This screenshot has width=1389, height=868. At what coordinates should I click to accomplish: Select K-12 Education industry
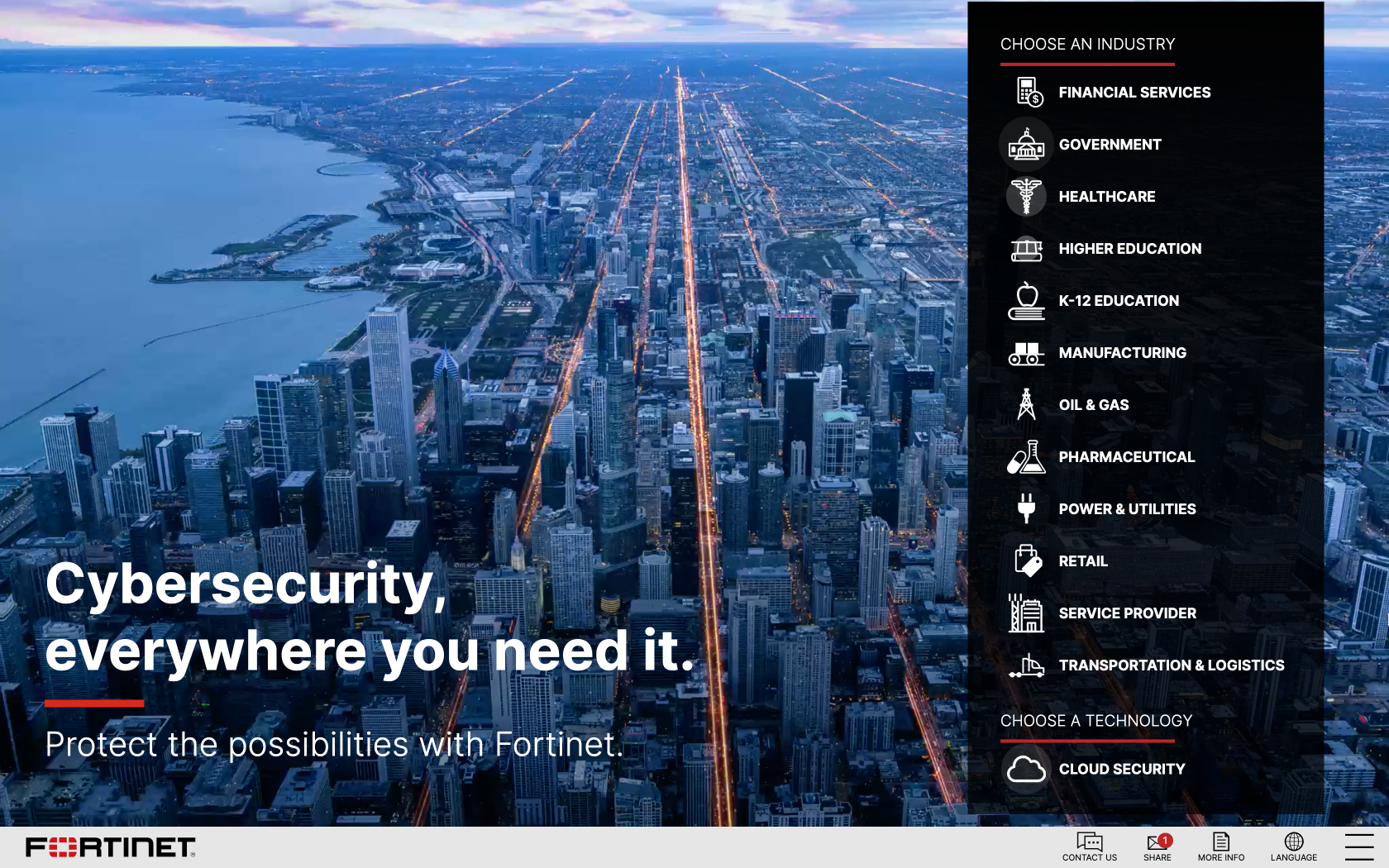1119,301
